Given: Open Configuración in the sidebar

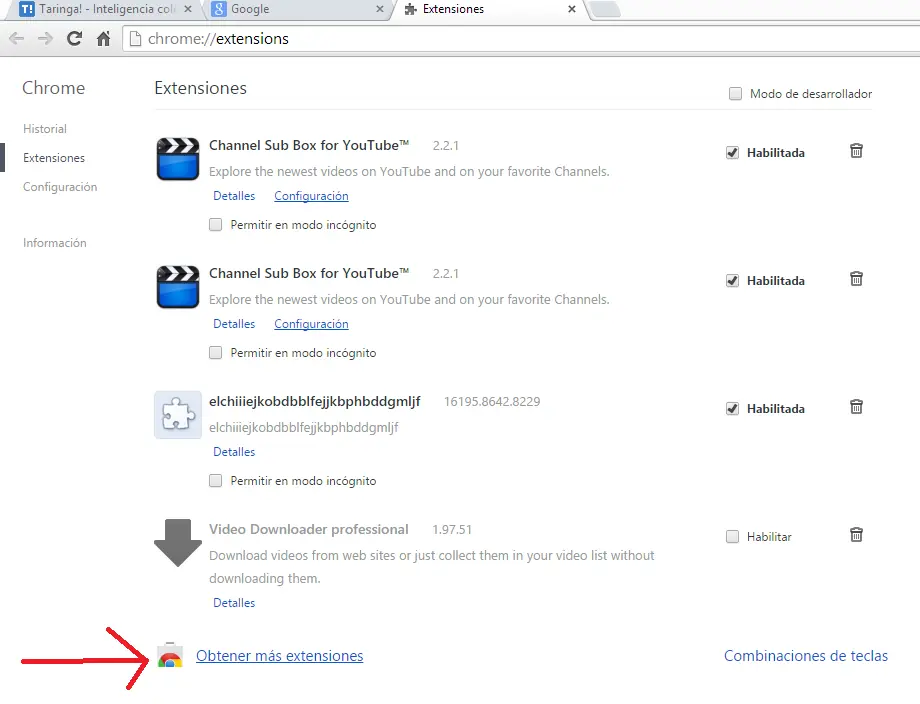Looking at the screenshot, I should click(x=60, y=187).
